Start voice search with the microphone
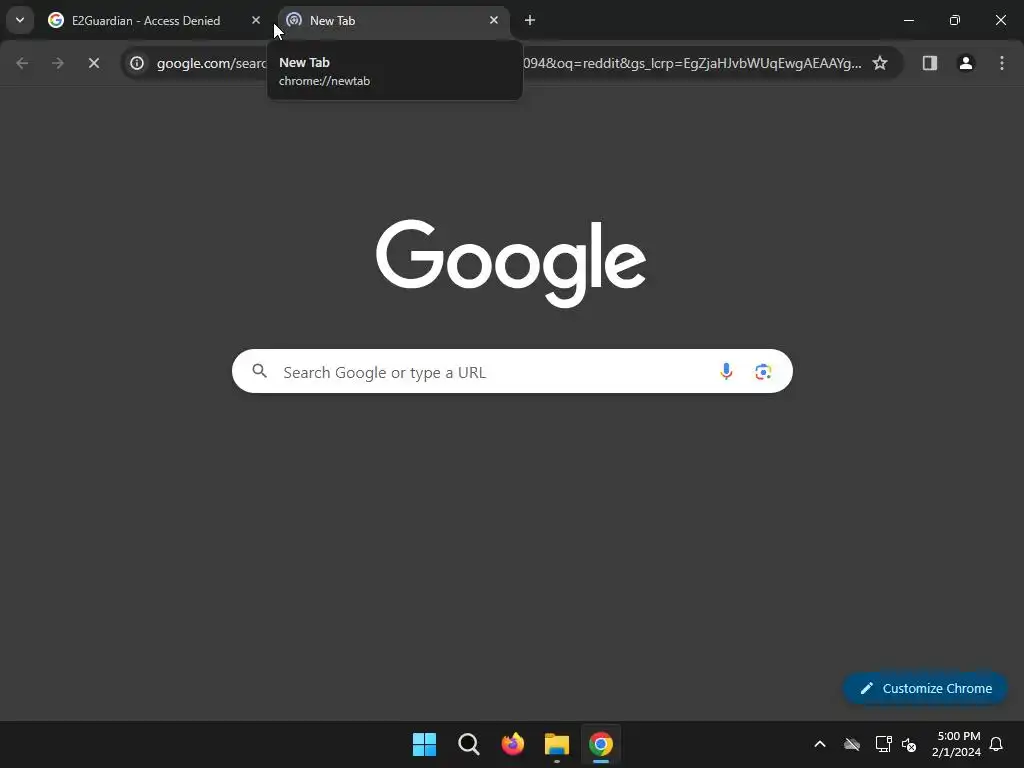Viewport: 1024px width, 768px height. click(726, 372)
